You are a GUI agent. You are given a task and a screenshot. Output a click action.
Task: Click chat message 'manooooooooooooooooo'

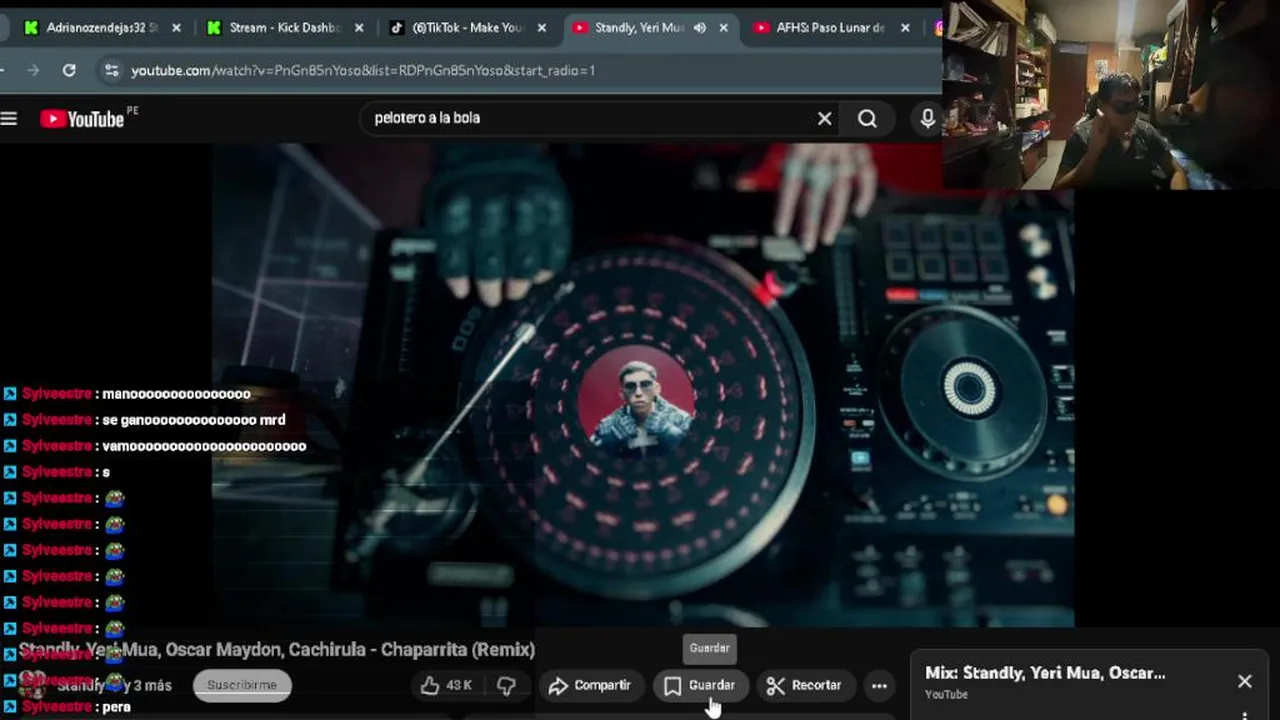pos(176,394)
